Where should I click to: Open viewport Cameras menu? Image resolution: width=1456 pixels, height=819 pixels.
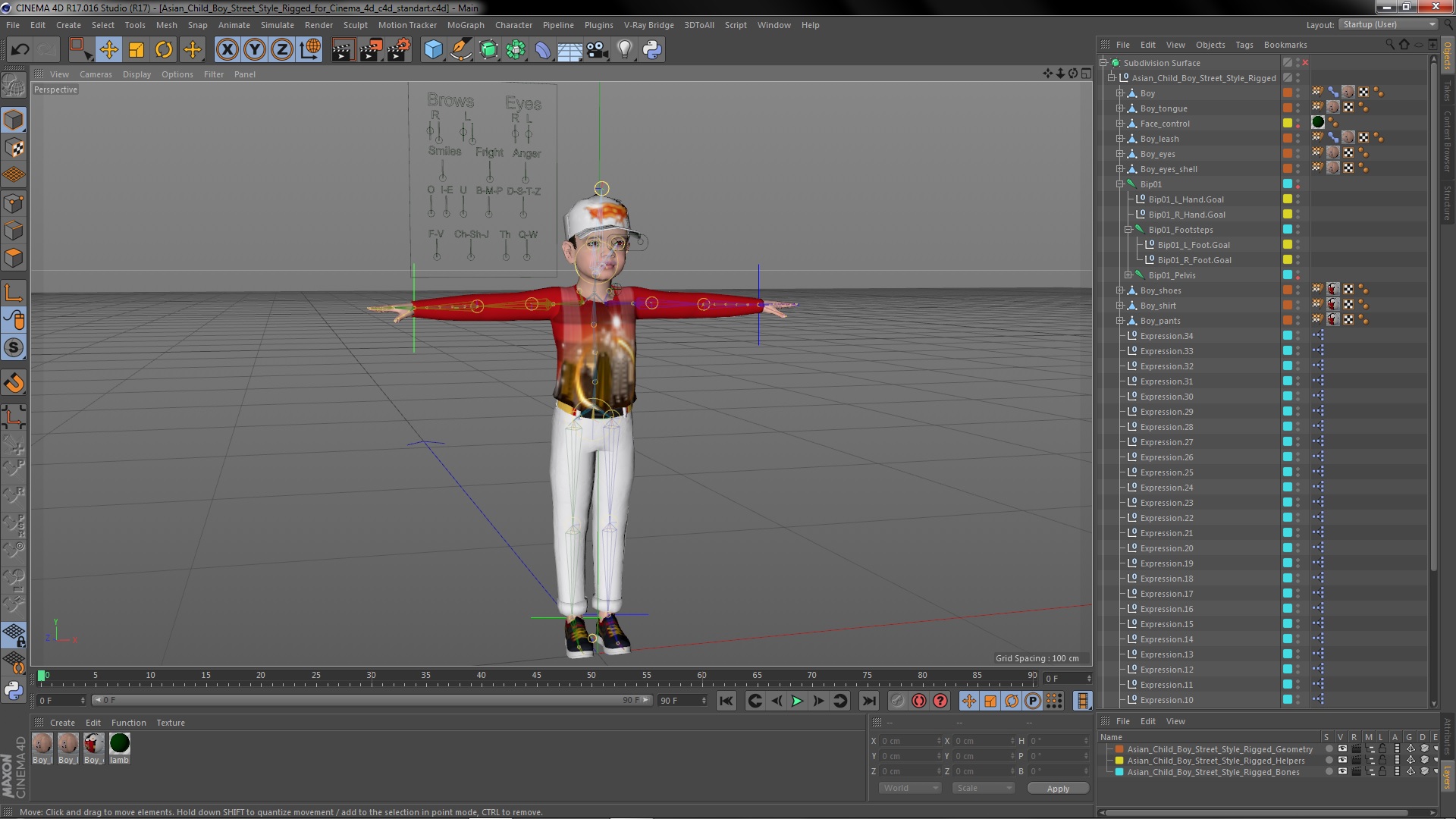(96, 74)
